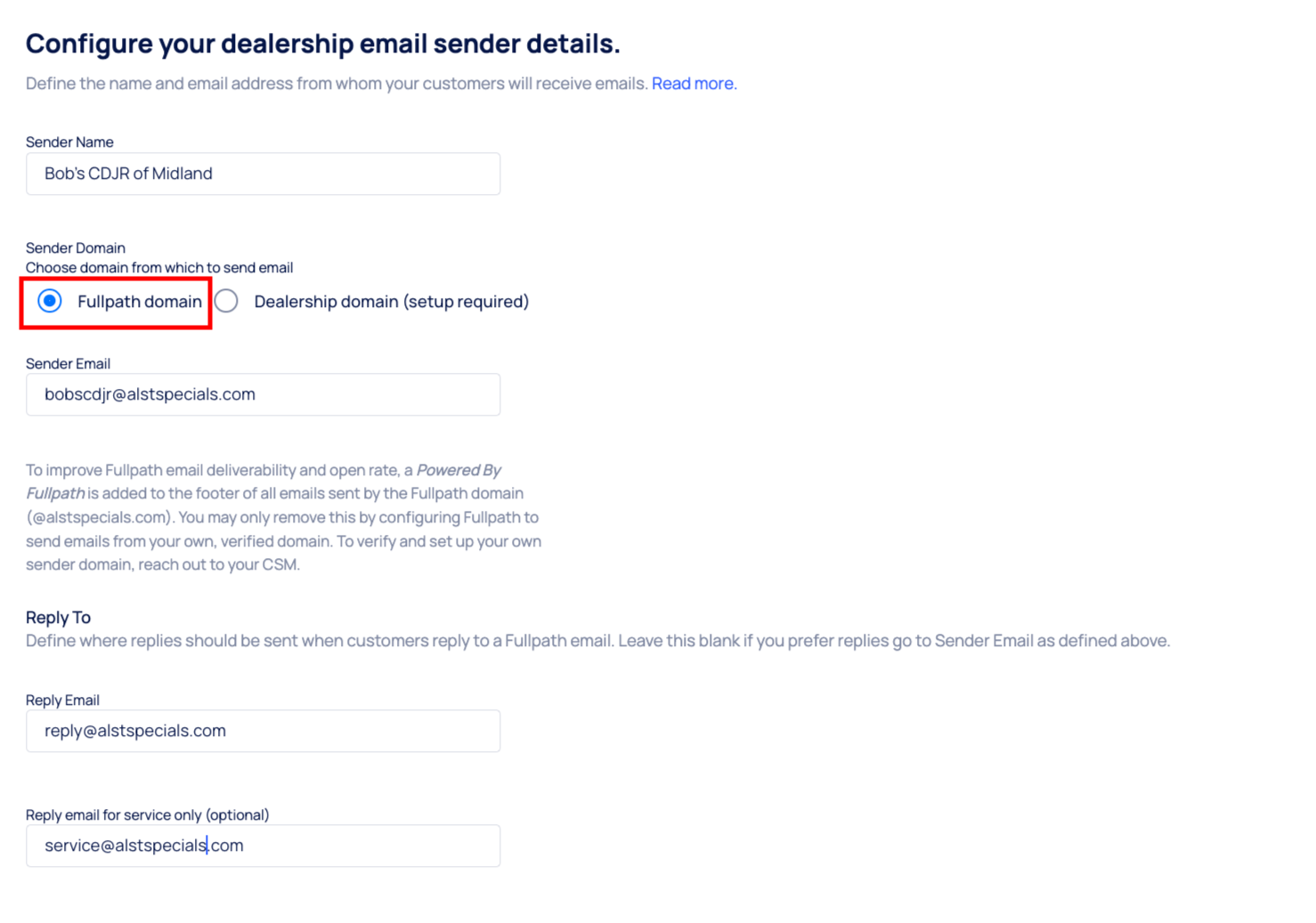Click the italic "Powered By" text
The width and height of the screenshot is (1316, 923).
pos(459,470)
